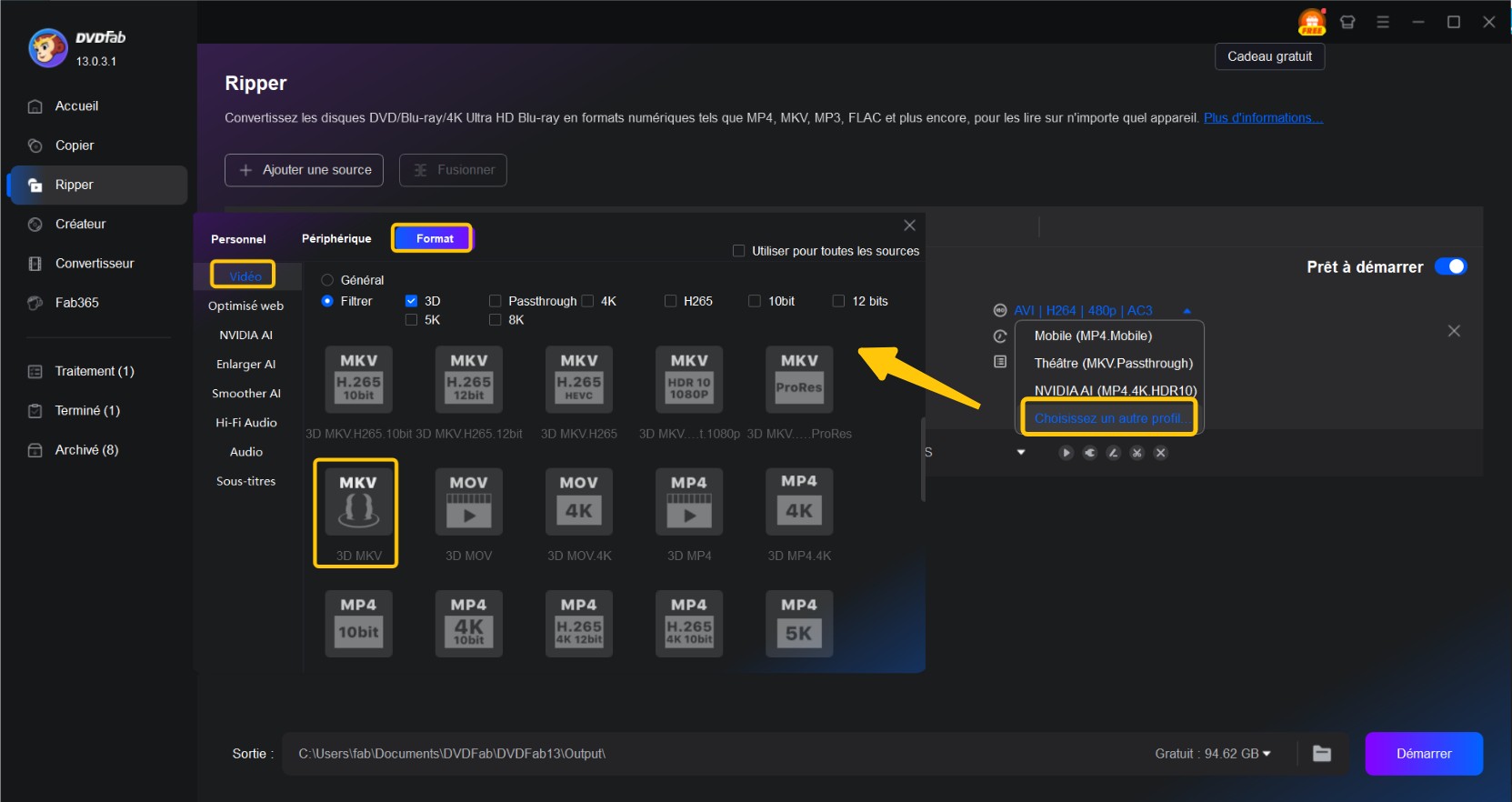
Task: Select Optimisé web category
Action: (x=245, y=306)
